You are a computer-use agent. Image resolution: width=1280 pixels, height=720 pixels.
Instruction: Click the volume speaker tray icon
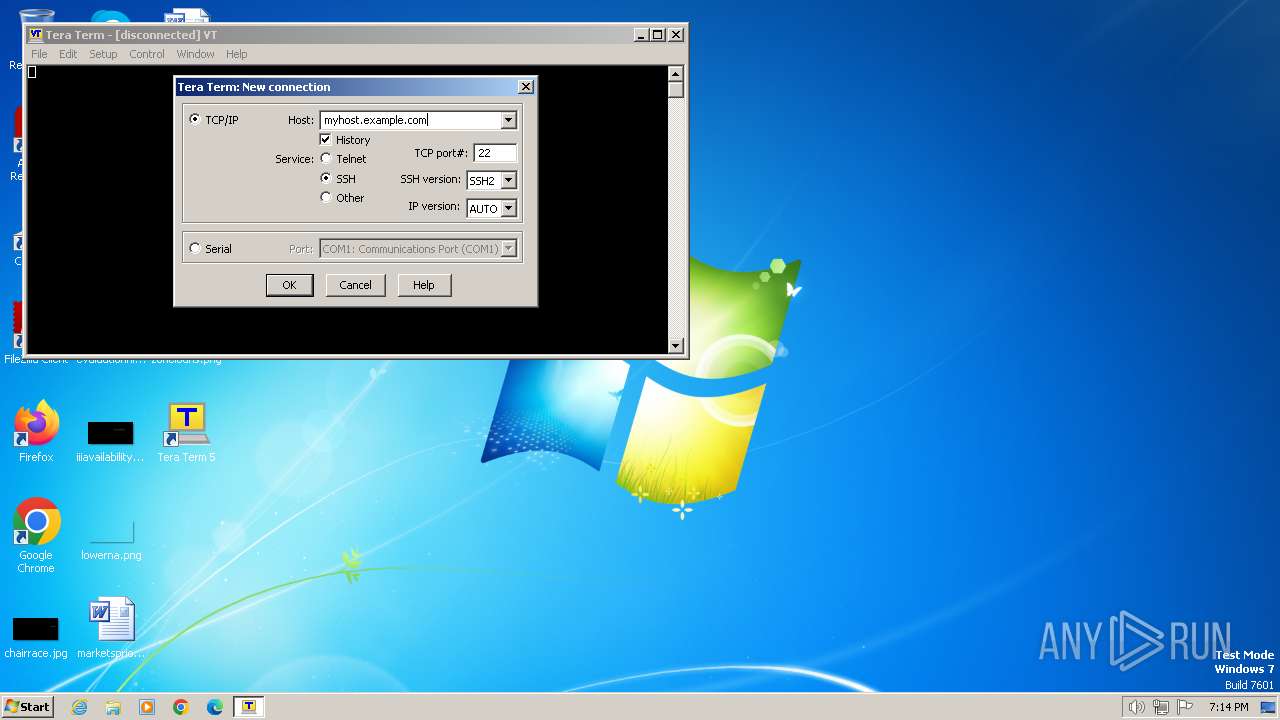coord(1137,707)
